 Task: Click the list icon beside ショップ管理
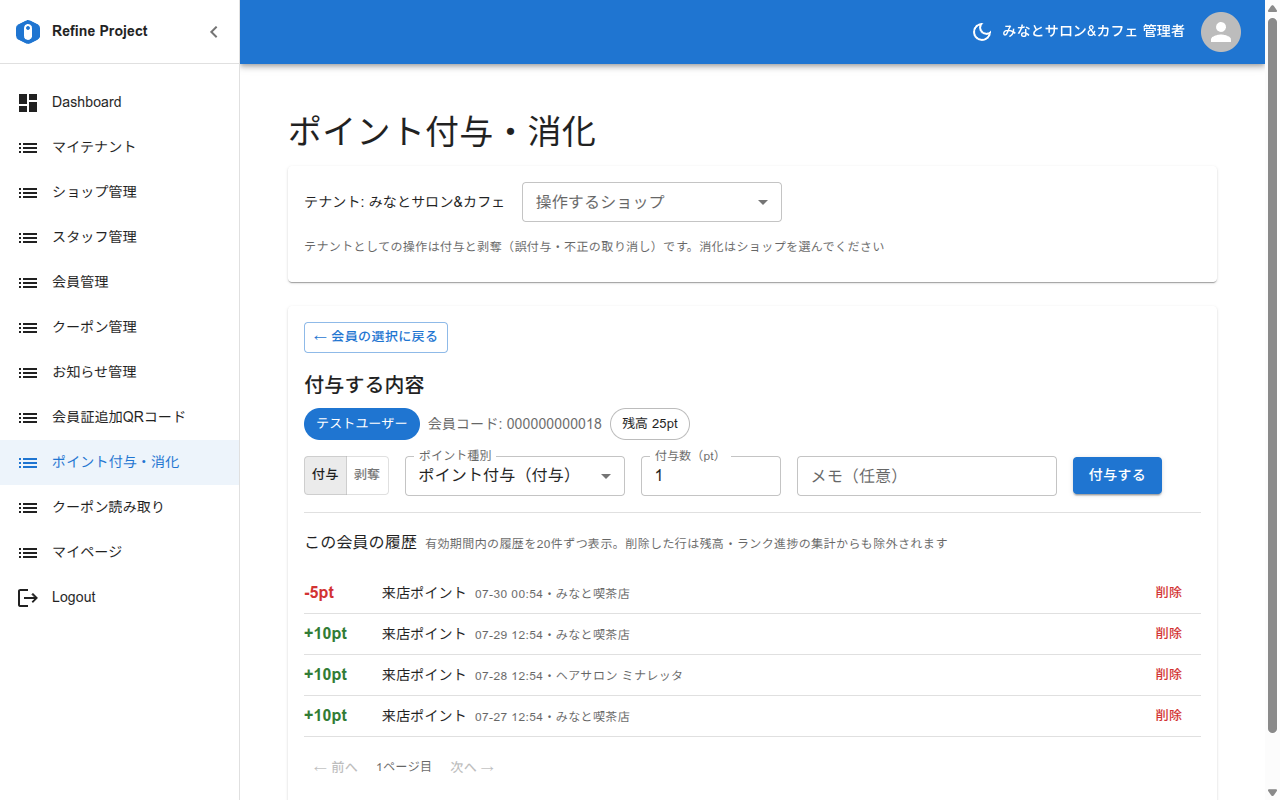tap(28, 192)
